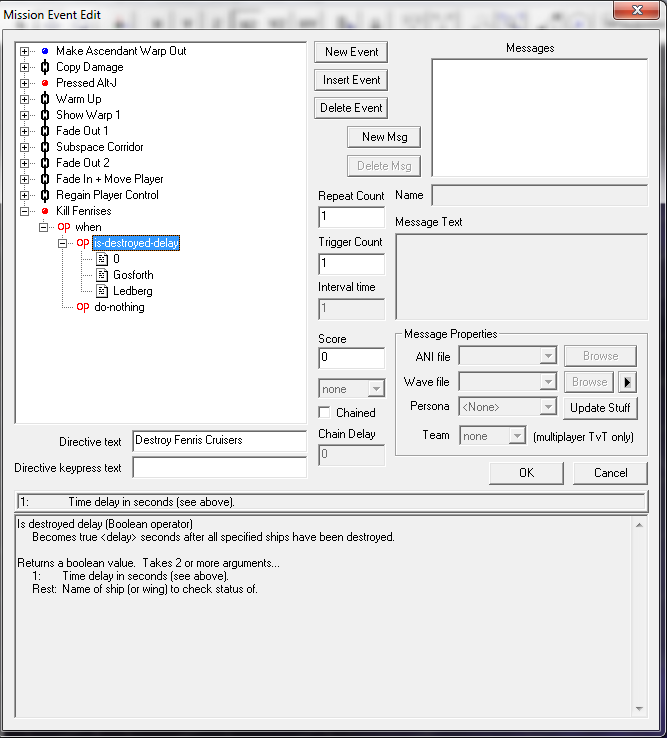Expand the Copy Damage event

click(x=24, y=67)
